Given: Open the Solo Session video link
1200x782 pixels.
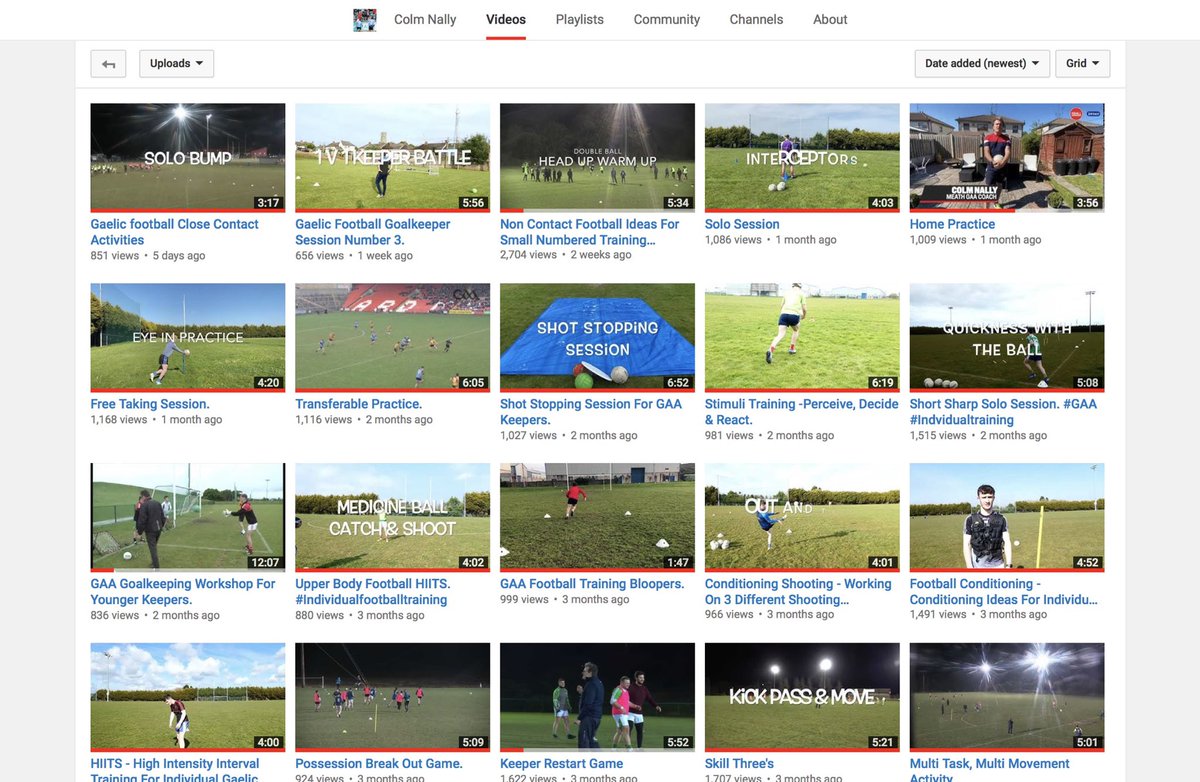Looking at the screenshot, I should click(742, 224).
